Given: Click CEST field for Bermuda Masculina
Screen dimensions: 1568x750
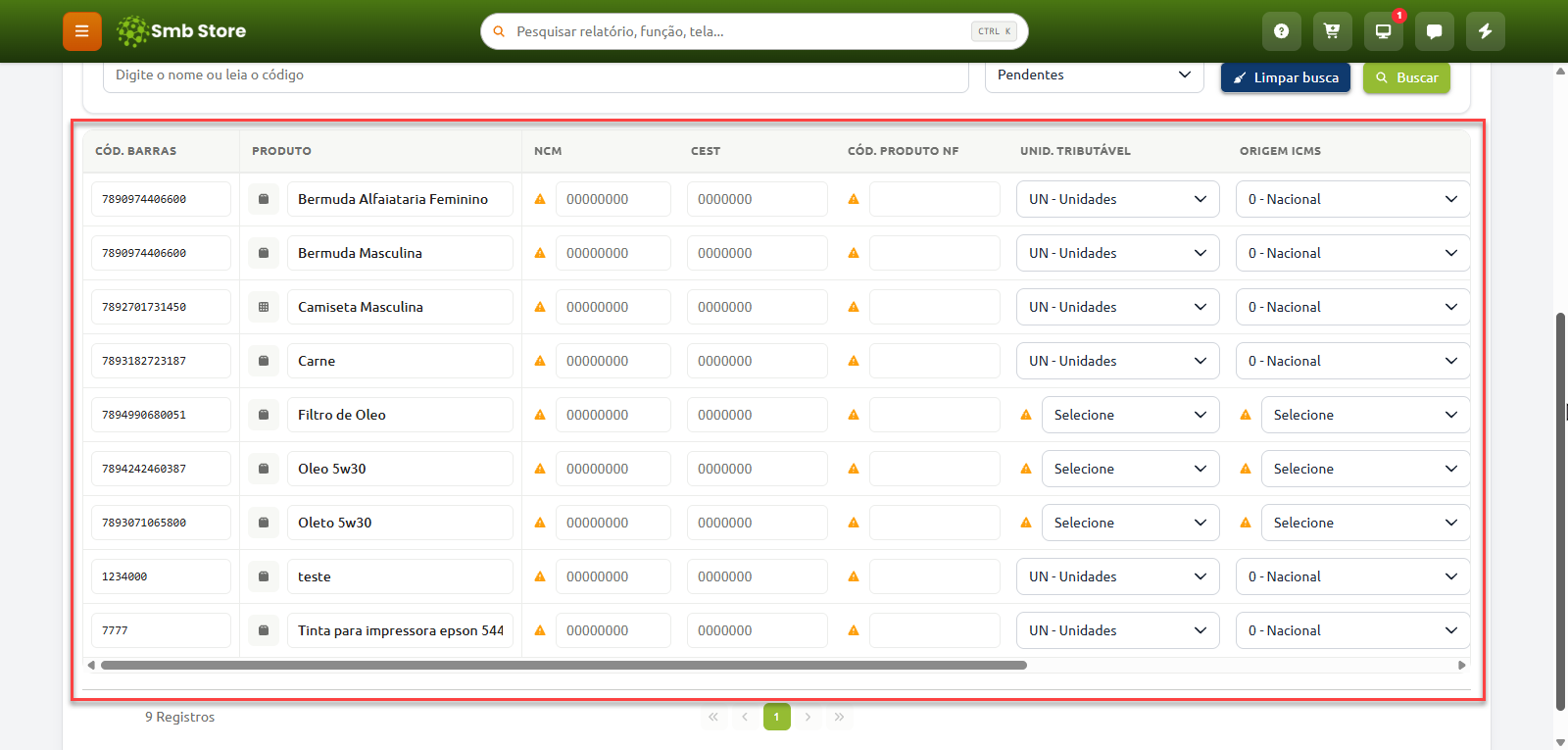Looking at the screenshot, I should click(x=757, y=253).
